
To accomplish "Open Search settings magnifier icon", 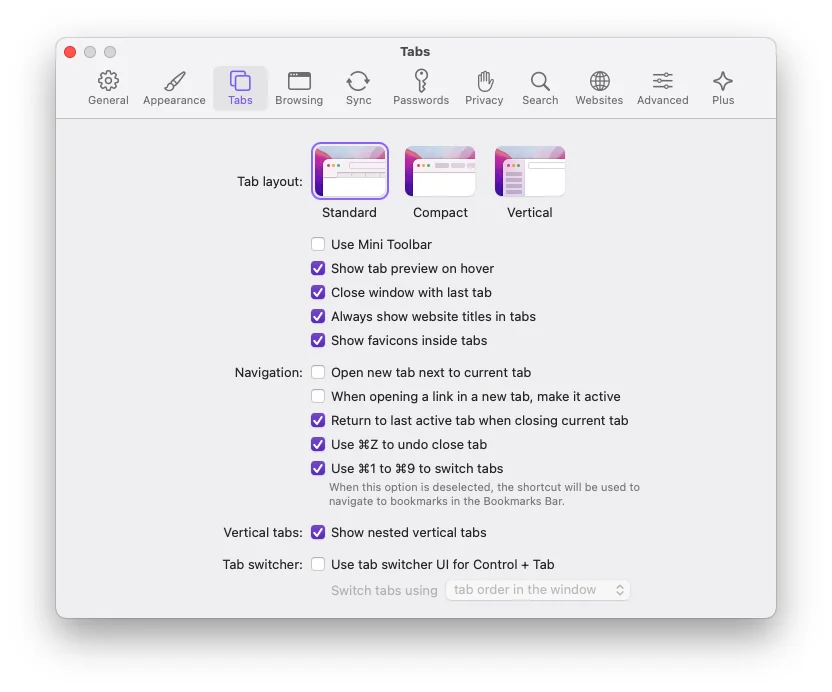I will pos(540,82).
